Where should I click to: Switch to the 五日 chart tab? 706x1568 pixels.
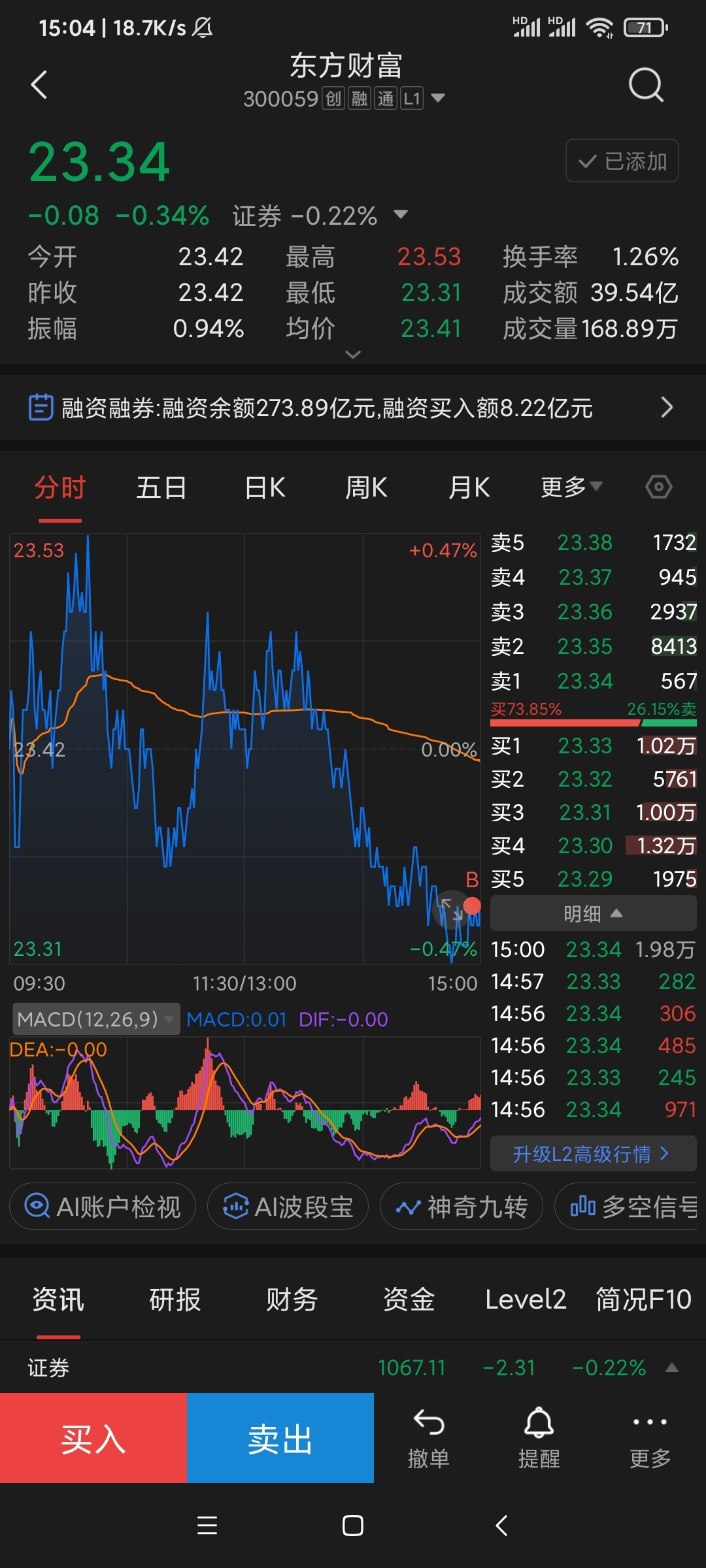(161, 488)
